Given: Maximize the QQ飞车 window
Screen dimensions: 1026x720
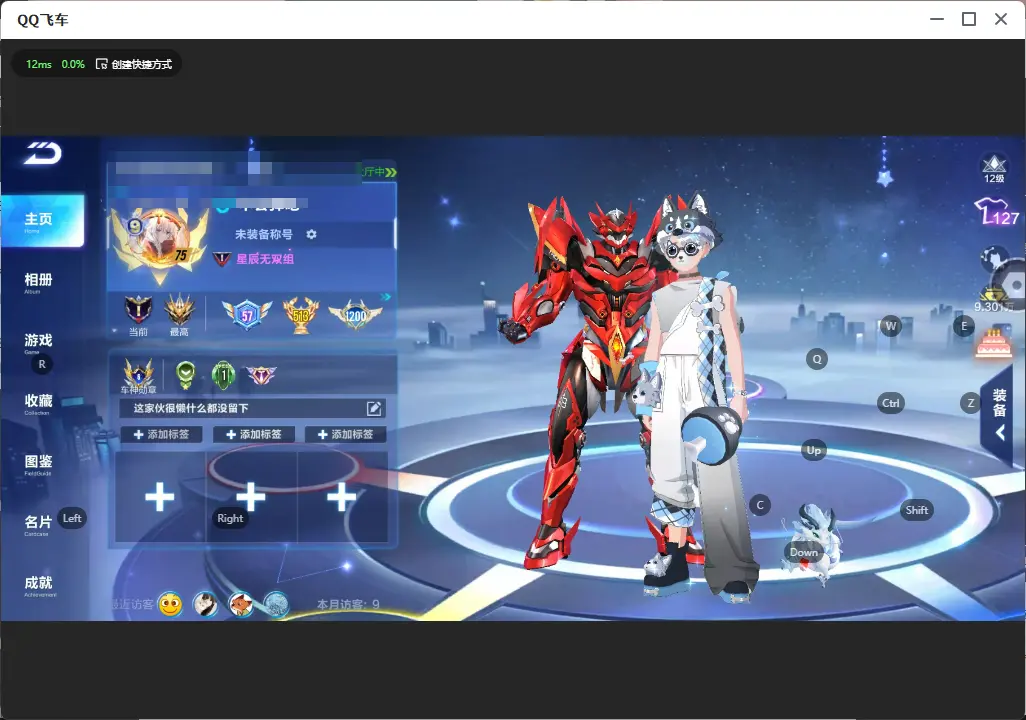Looking at the screenshot, I should point(969,19).
